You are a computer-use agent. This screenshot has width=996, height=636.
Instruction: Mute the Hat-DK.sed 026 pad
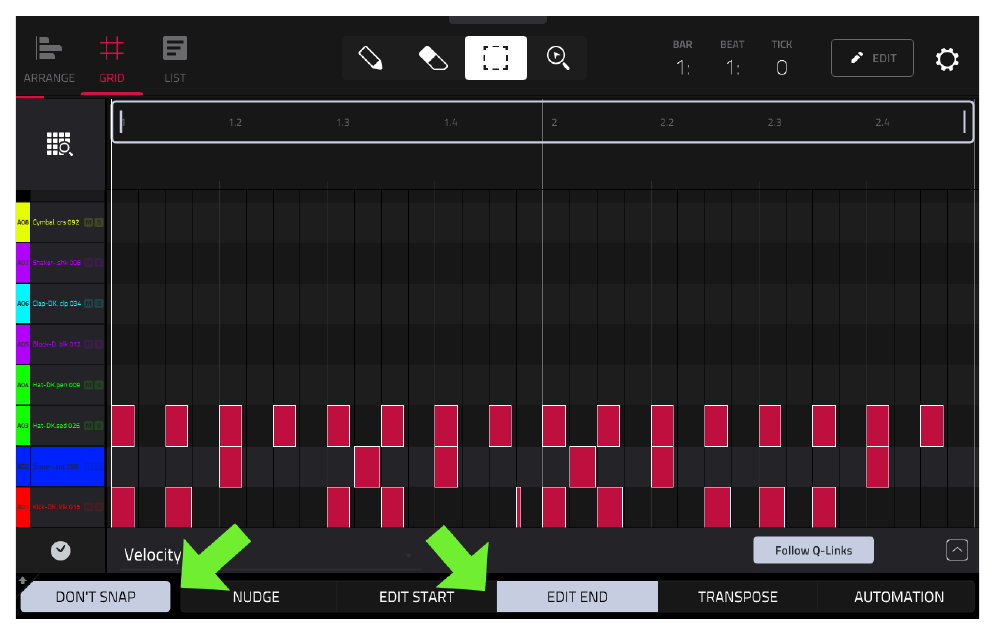pyautogui.click(x=88, y=426)
